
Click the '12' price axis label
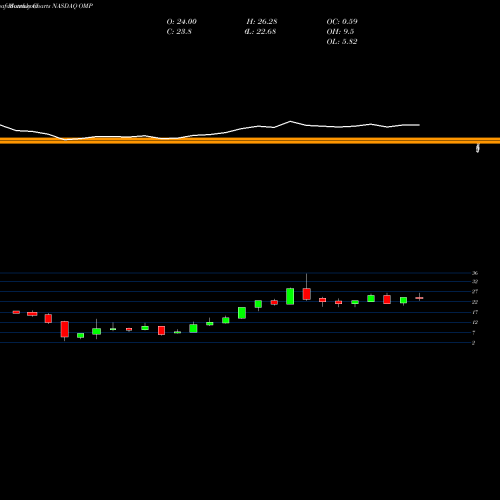tap(475, 322)
